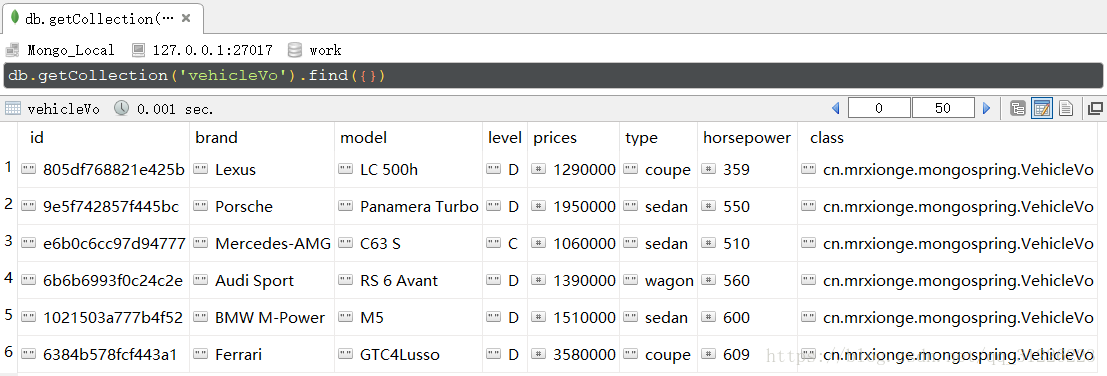Select the id cell 6b6b6993f0c24c2e
The height and width of the screenshot is (376, 1107).
[x=104, y=280]
